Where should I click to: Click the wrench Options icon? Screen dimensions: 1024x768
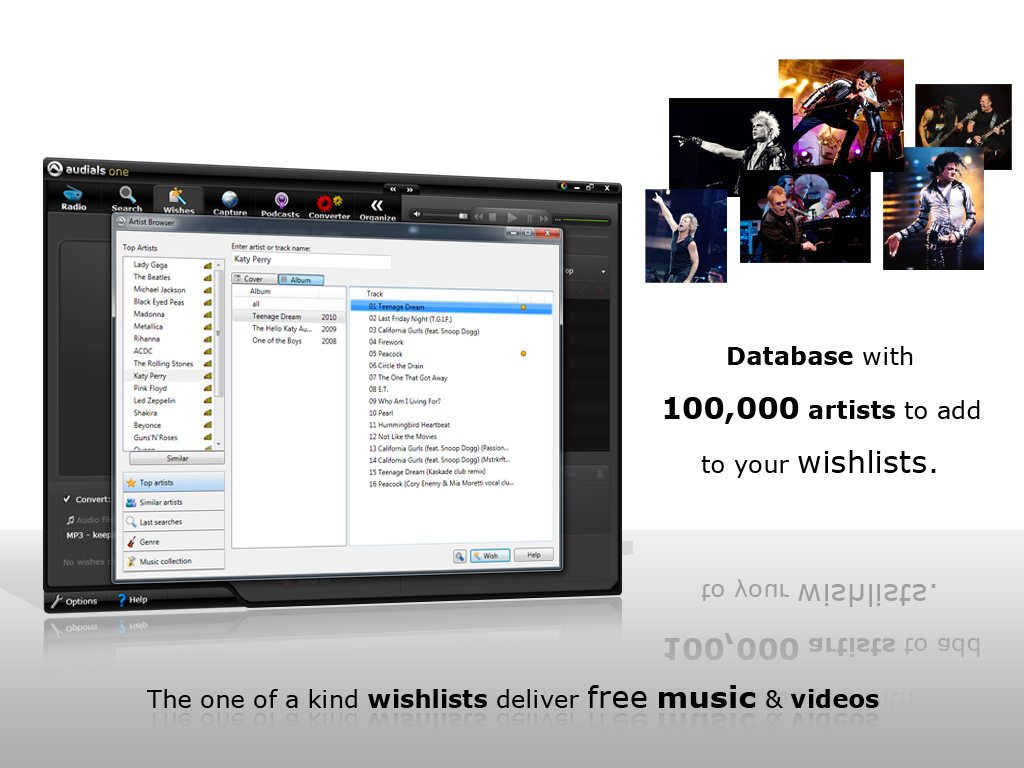[x=57, y=600]
